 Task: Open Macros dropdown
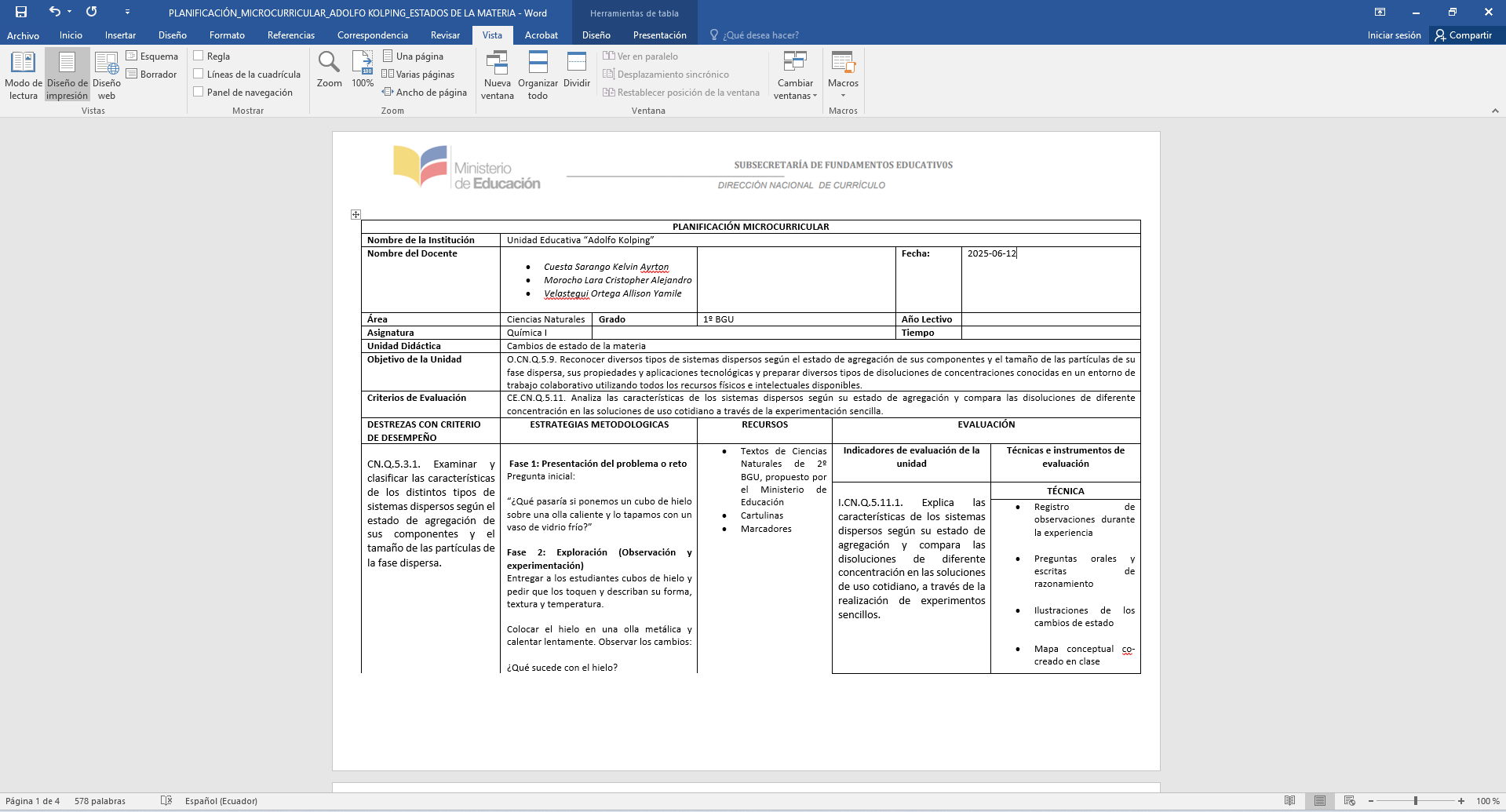coord(844,75)
